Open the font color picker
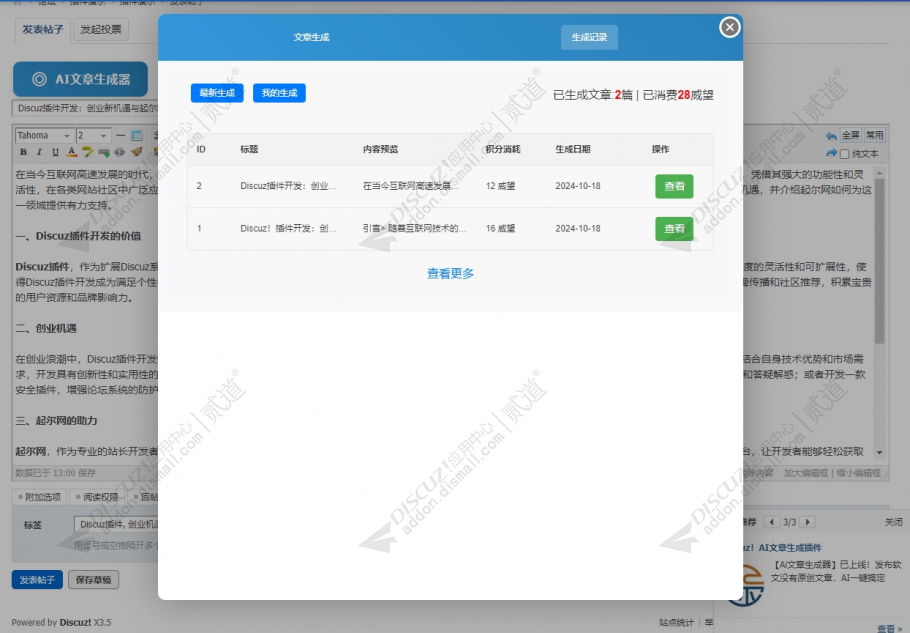This screenshot has width=910, height=633. 71,152
